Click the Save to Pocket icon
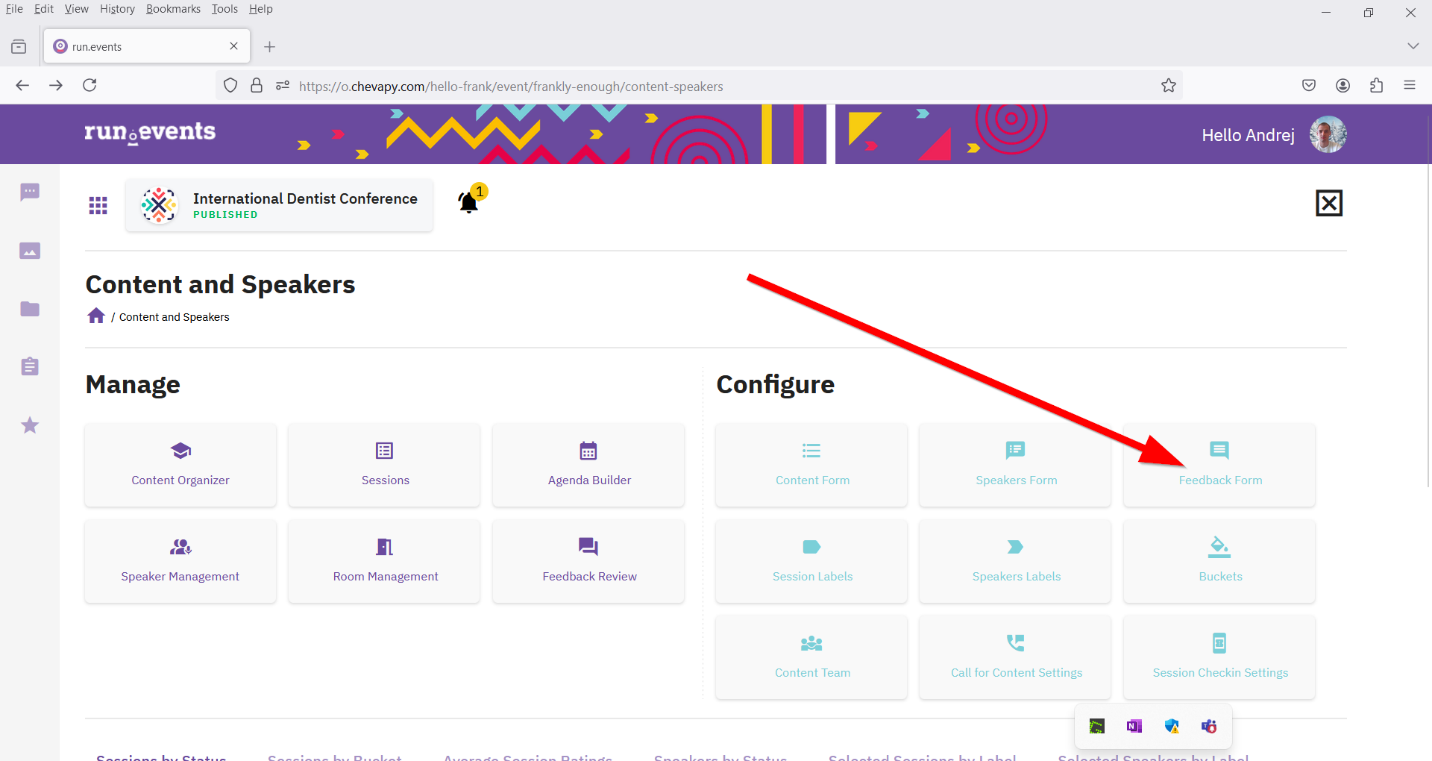The height and width of the screenshot is (761, 1432). pos(1309,85)
